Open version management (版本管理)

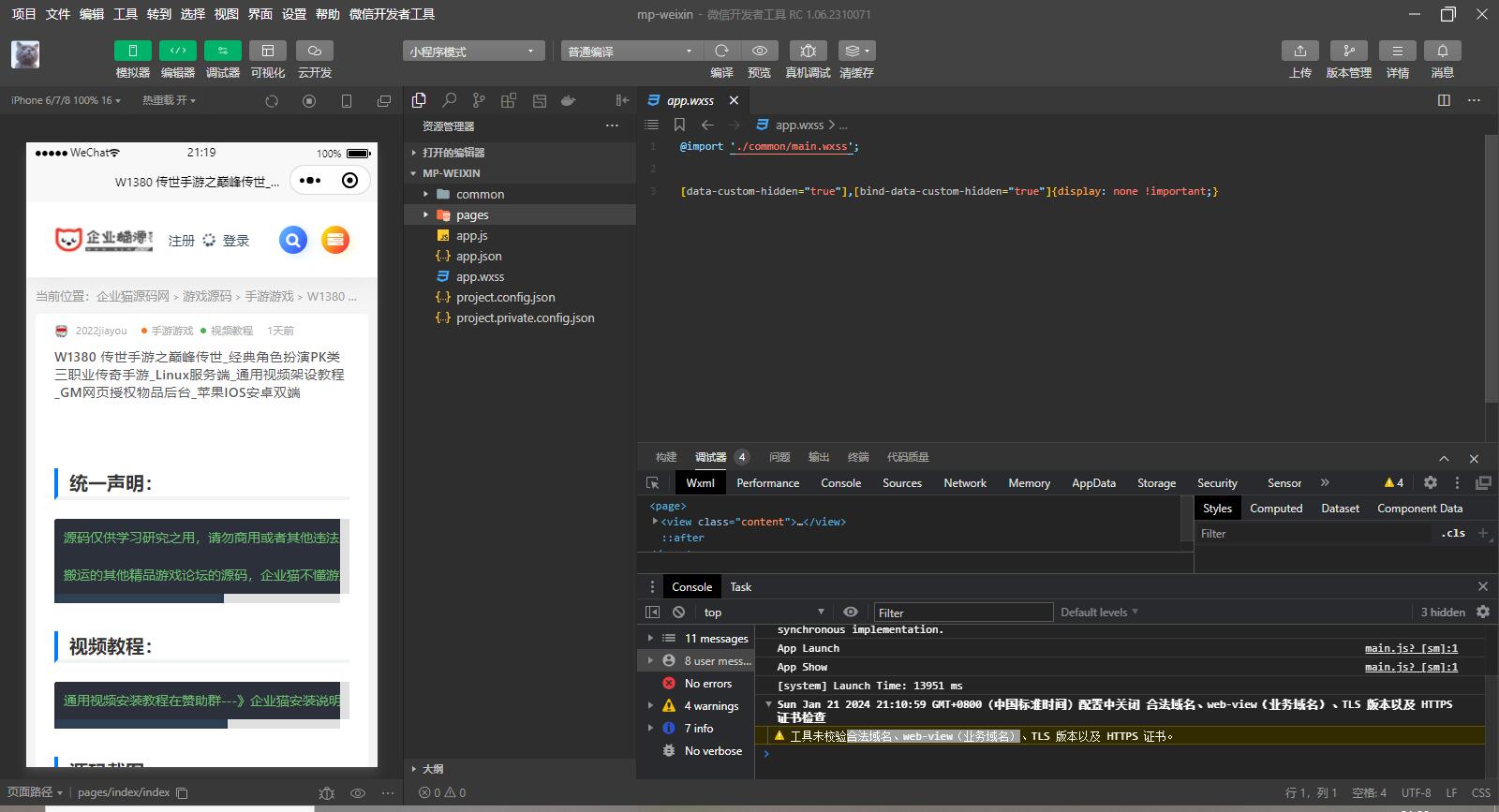pyautogui.click(x=1348, y=51)
